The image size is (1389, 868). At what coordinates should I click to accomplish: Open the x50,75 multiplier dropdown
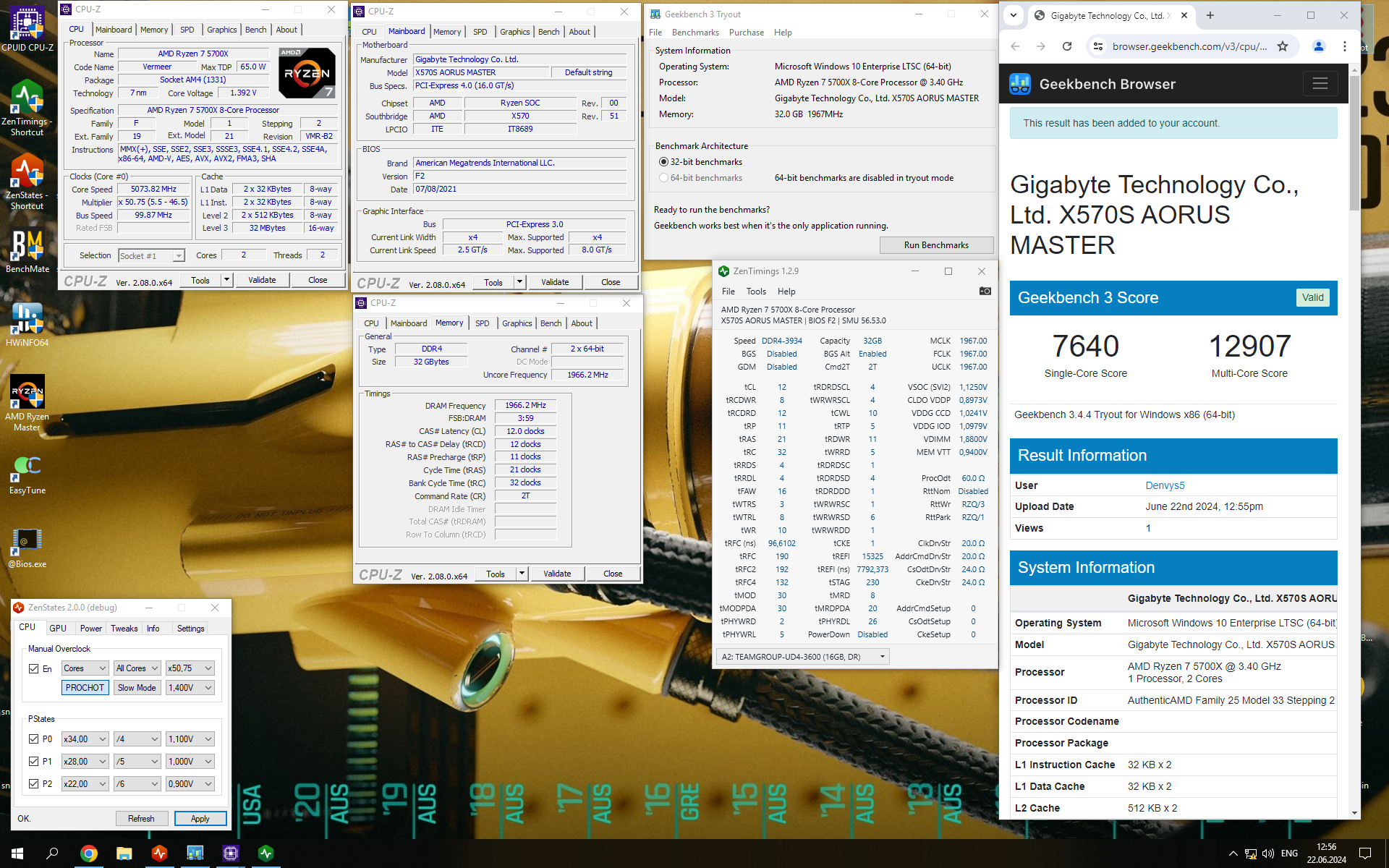tap(190, 668)
